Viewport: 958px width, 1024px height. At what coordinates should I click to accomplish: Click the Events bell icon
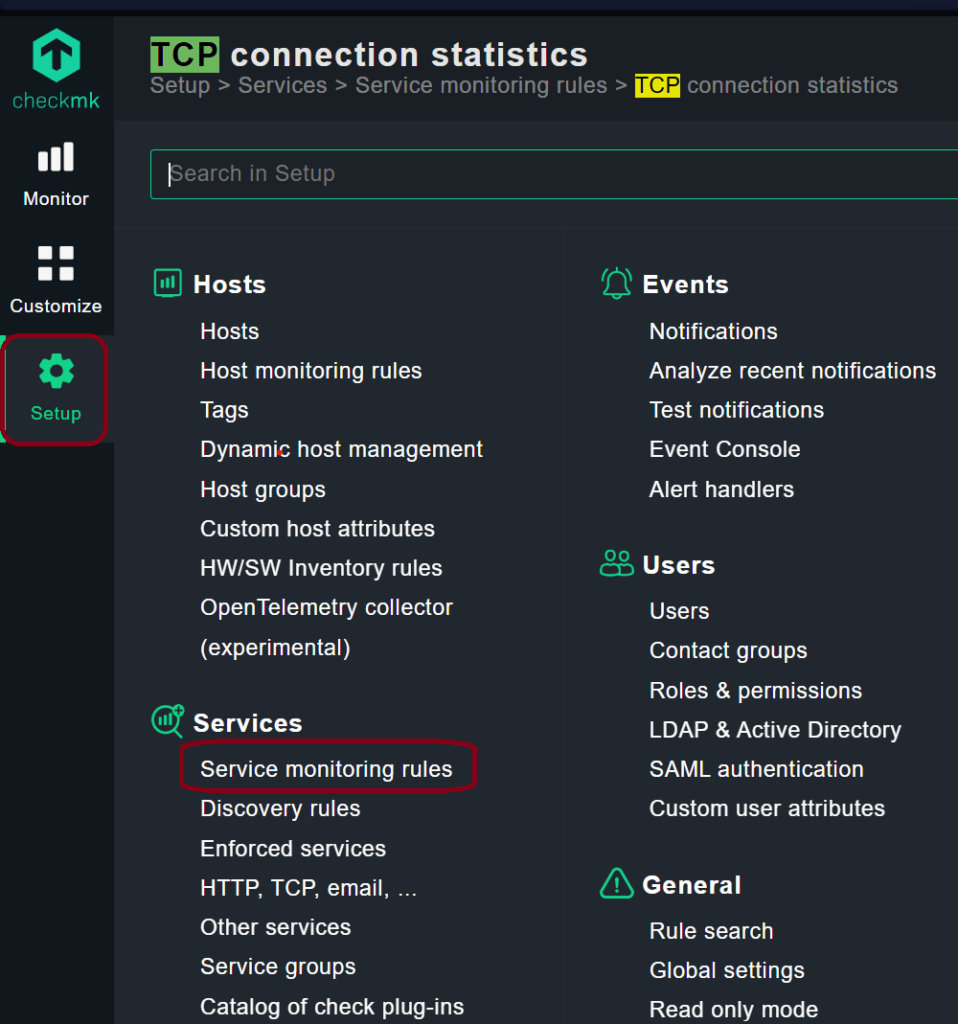(x=616, y=283)
